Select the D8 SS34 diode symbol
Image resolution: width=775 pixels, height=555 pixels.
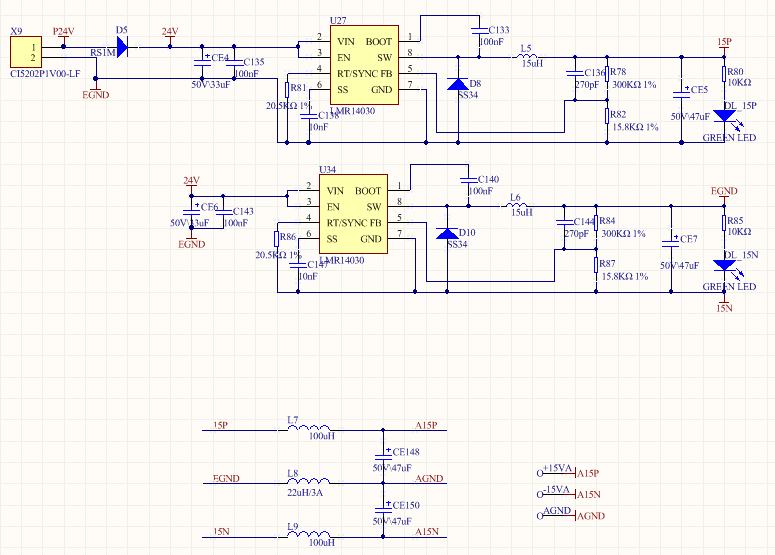pyautogui.click(x=458, y=84)
